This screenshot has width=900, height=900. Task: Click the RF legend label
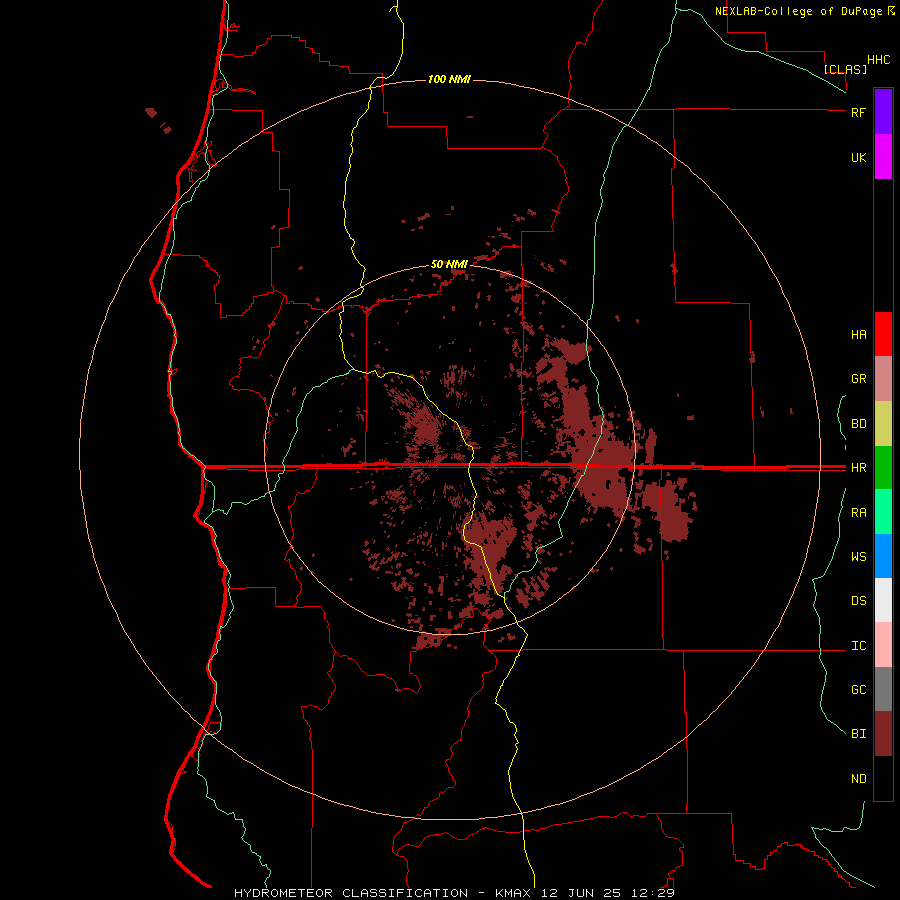pyautogui.click(x=858, y=112)
